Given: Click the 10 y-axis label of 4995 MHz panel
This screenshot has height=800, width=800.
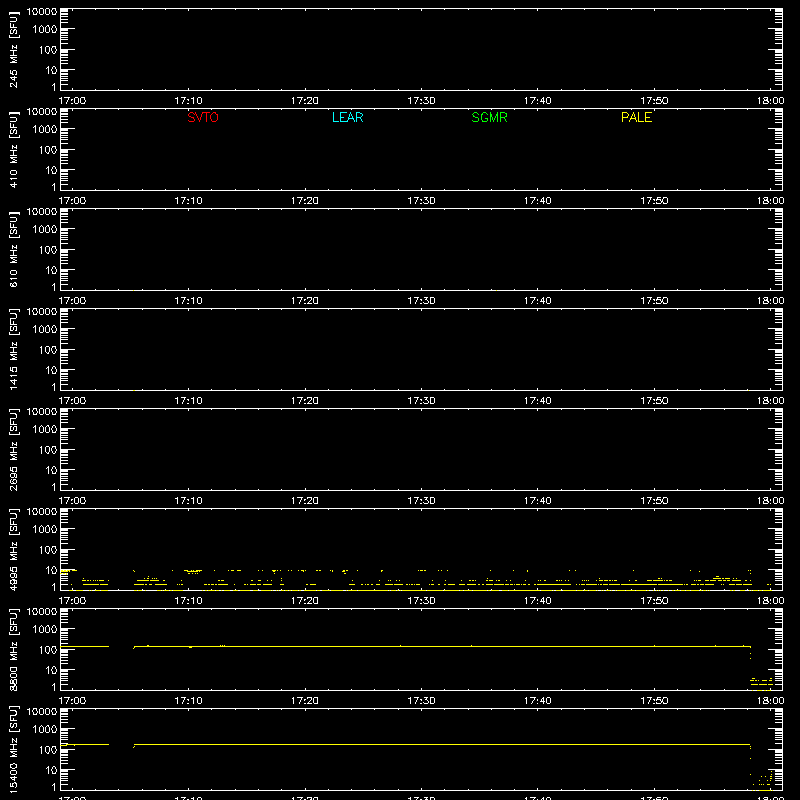Looking at the screenshot, I should [x=51, y=570].
